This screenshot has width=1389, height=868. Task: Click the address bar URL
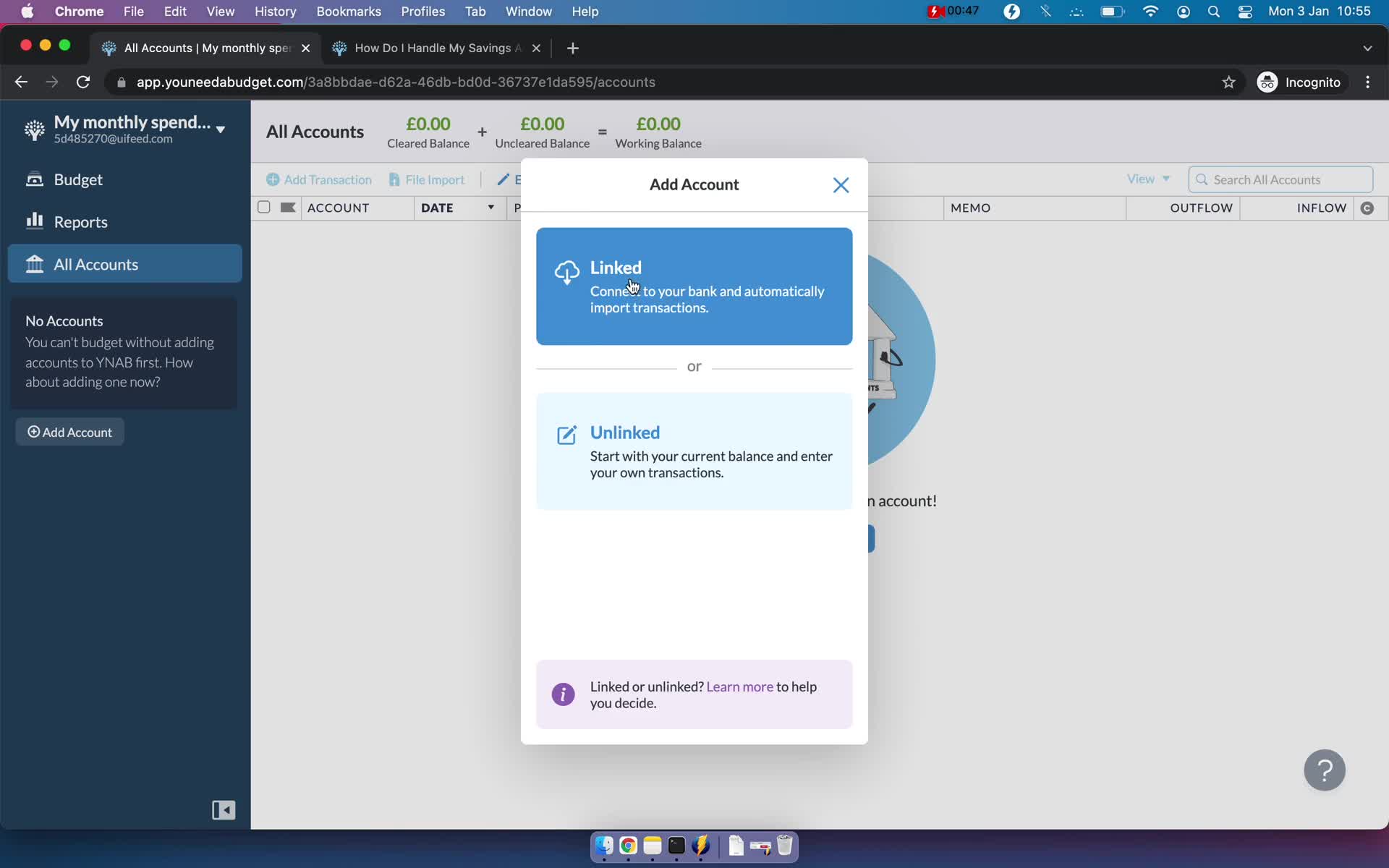click(396, 82)
